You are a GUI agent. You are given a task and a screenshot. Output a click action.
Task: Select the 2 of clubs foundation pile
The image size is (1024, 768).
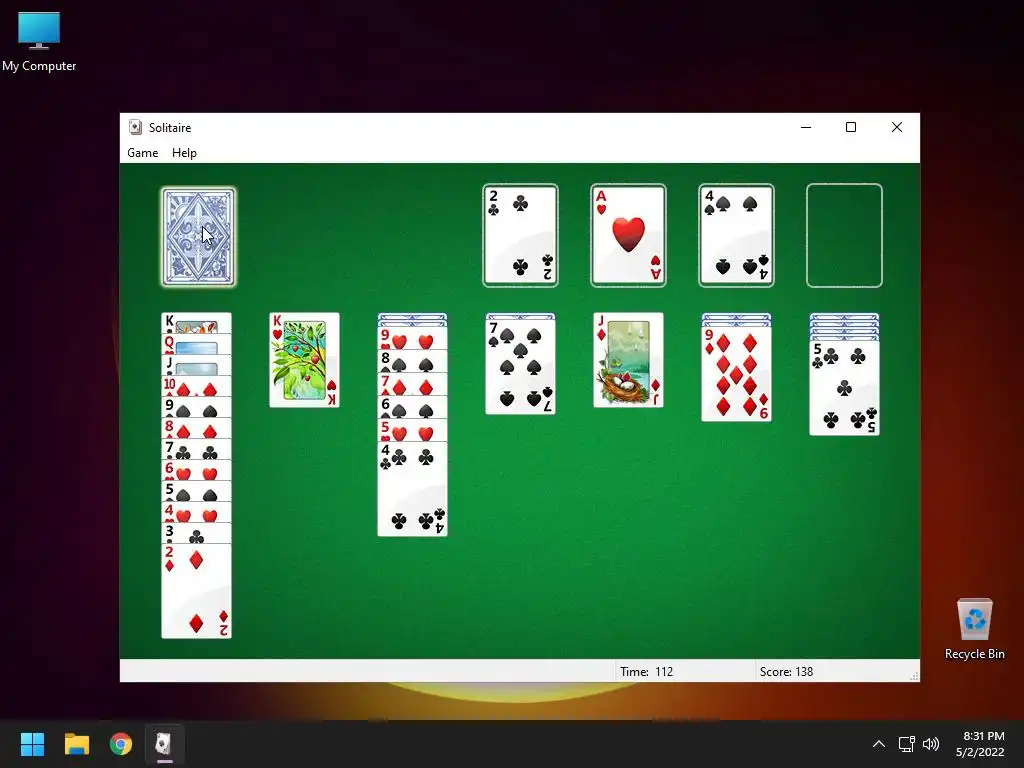click(520, 236)
